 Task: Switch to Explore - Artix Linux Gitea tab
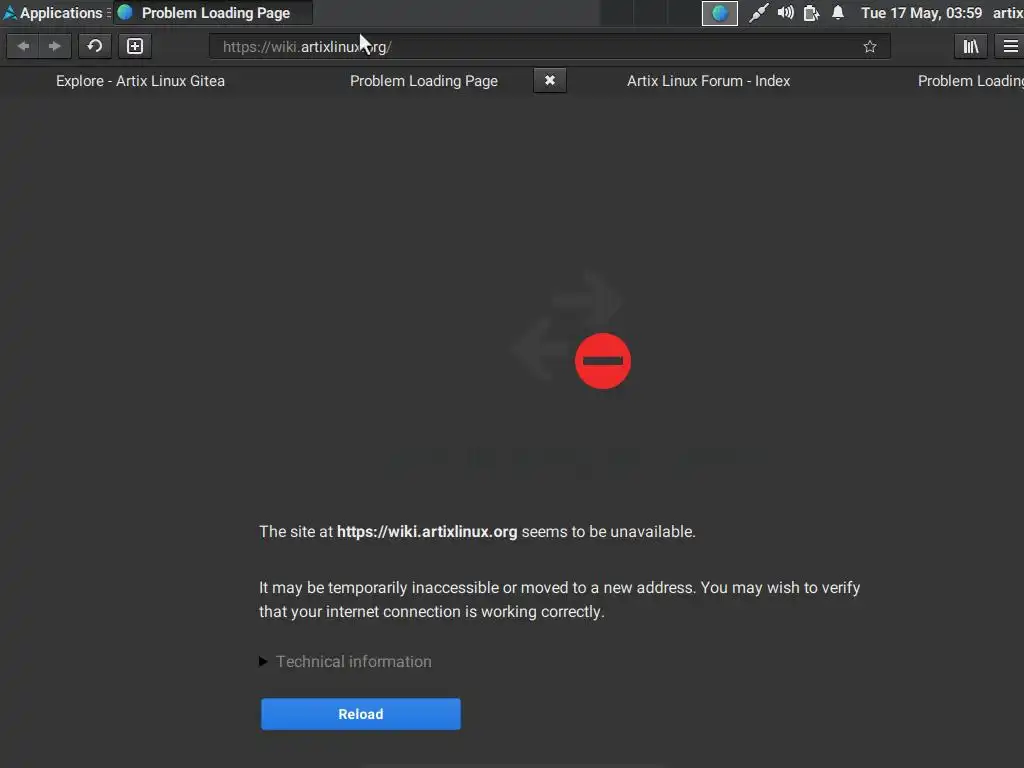(x=140, y=81)
